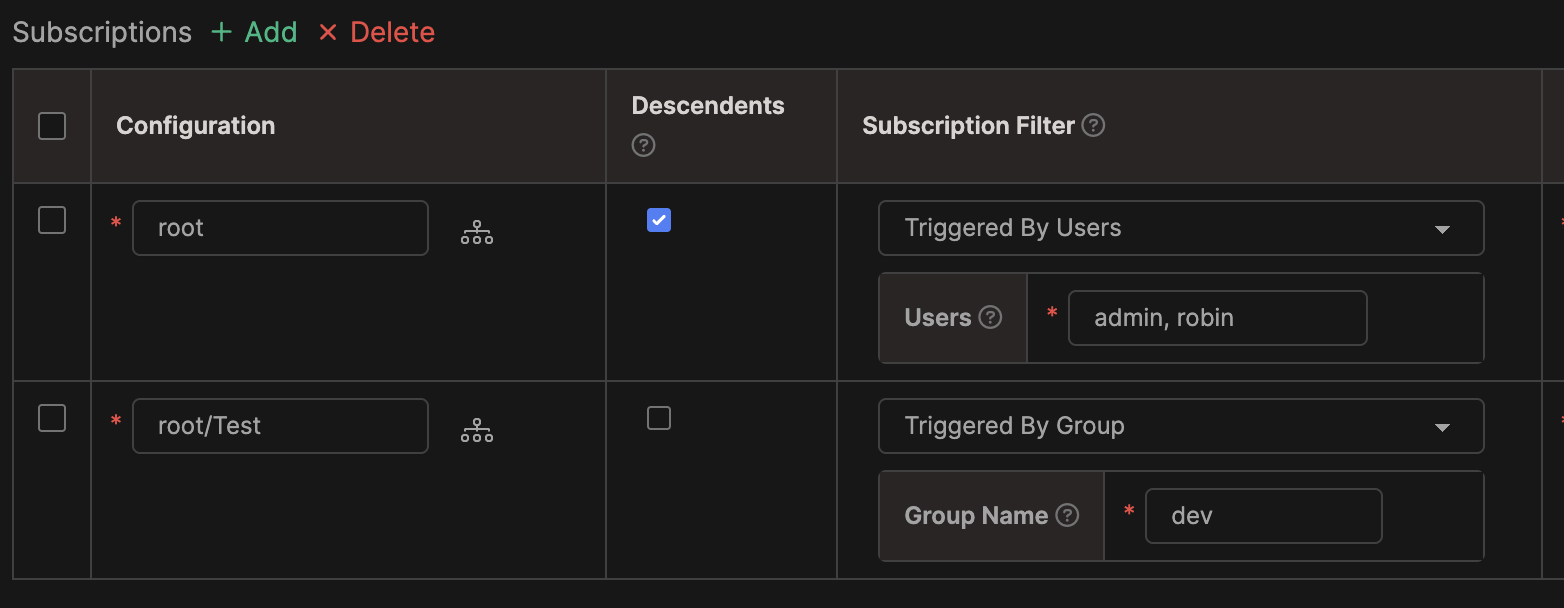Expand filter type options for root subscription

point(1441,228)
